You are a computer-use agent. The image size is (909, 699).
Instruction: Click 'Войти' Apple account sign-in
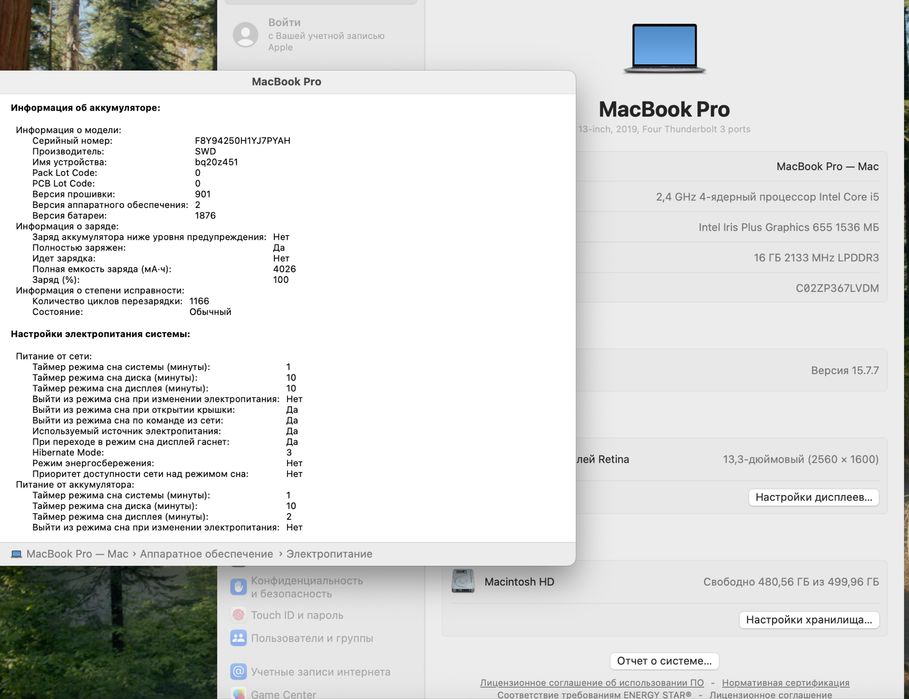click(x=284, y=23)
